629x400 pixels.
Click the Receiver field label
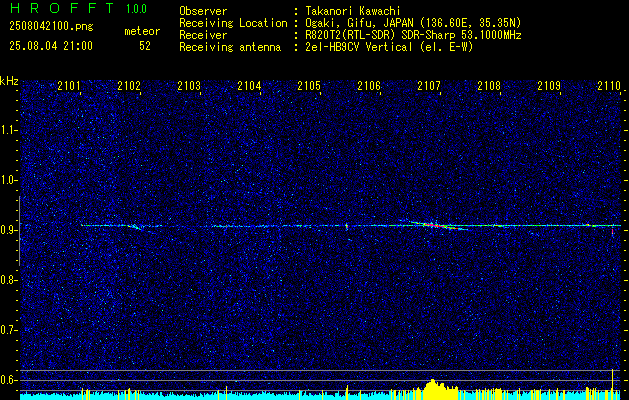coord(203,35)
